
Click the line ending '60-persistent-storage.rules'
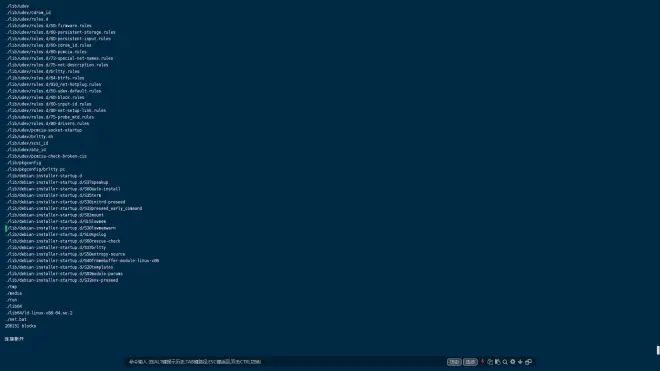point(61,32)
